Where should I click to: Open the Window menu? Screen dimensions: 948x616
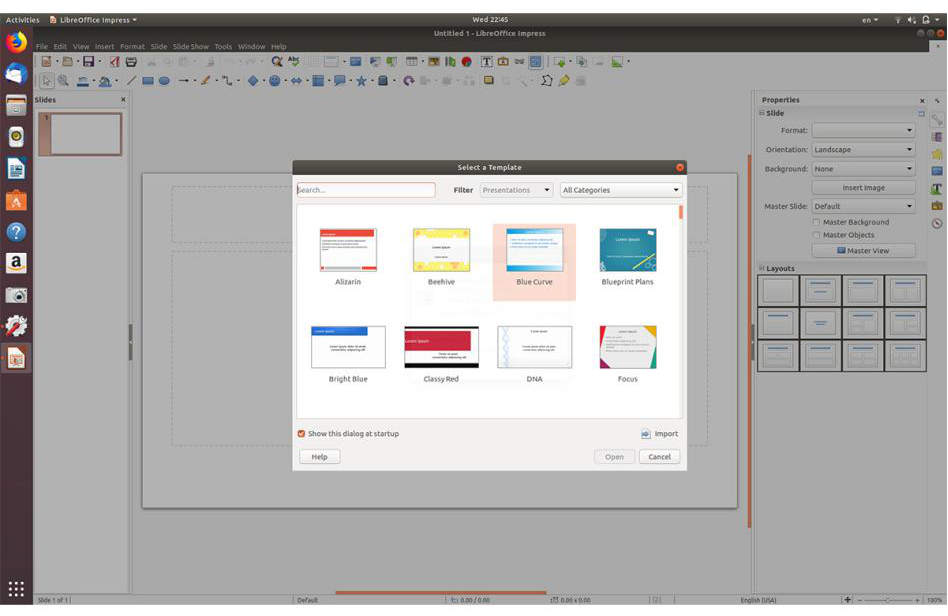252,47
